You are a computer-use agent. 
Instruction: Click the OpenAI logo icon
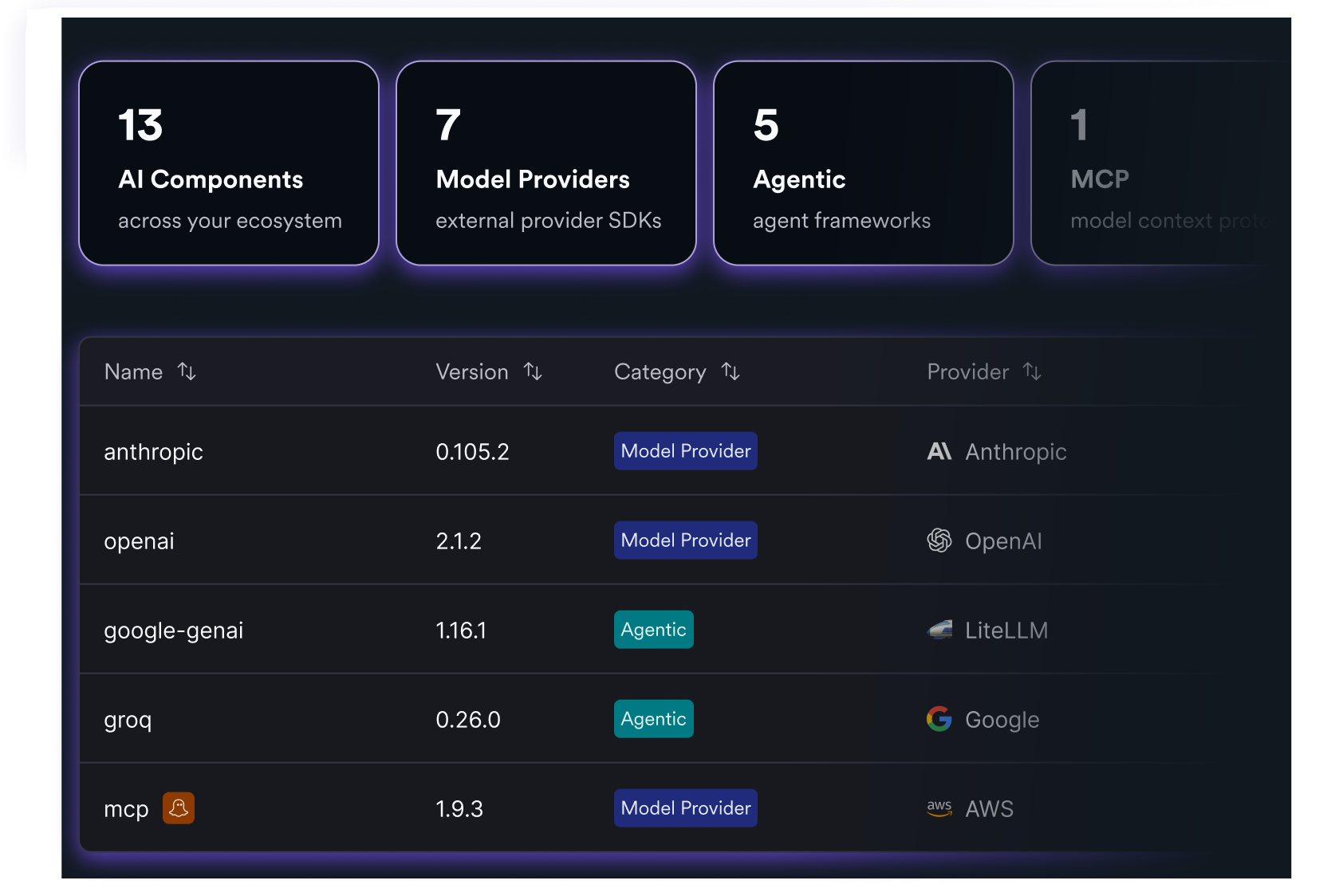pyautogui.click(x=939, y=540)
